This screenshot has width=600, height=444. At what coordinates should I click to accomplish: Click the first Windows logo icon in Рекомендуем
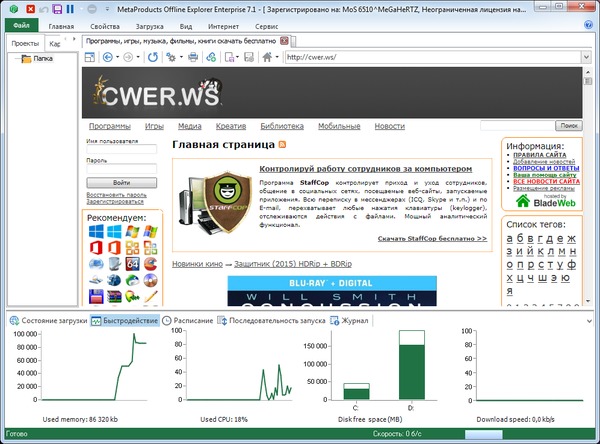click(x=96, y=232)
